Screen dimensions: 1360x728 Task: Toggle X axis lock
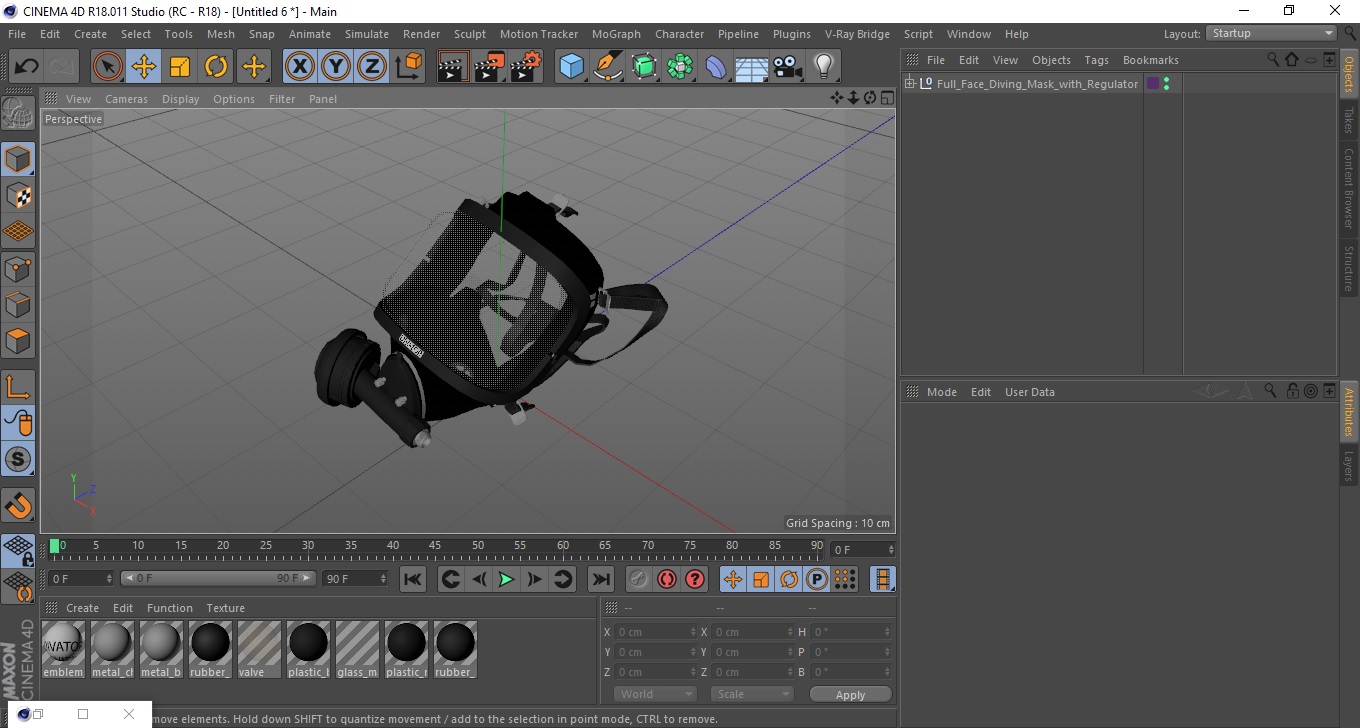(x=300, y=67)
